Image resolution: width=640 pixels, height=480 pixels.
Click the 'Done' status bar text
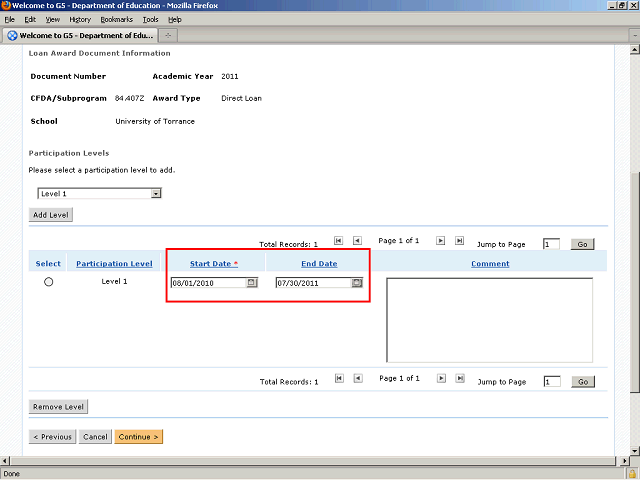coord(11,474)
